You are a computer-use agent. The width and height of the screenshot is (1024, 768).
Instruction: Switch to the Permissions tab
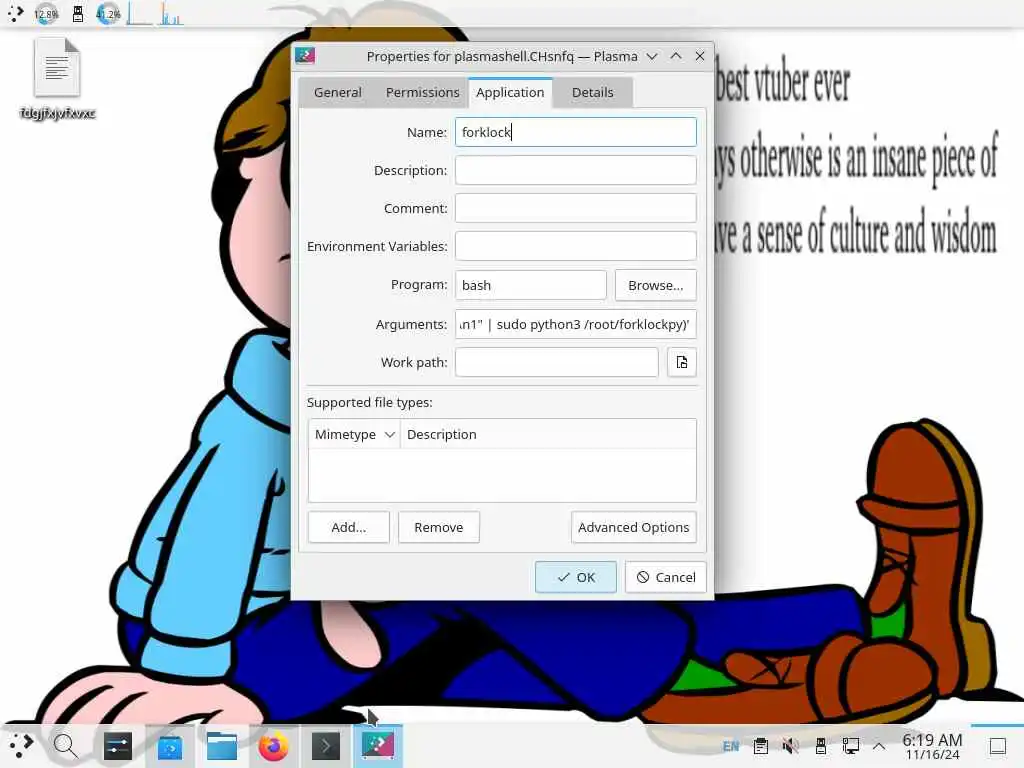point(423,93)
